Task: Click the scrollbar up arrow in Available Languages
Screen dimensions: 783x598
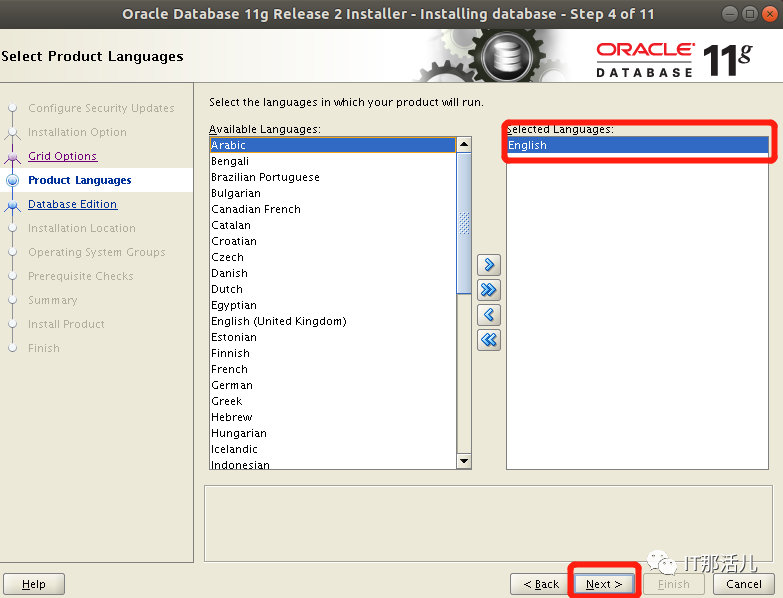Action: click(464, 145)
